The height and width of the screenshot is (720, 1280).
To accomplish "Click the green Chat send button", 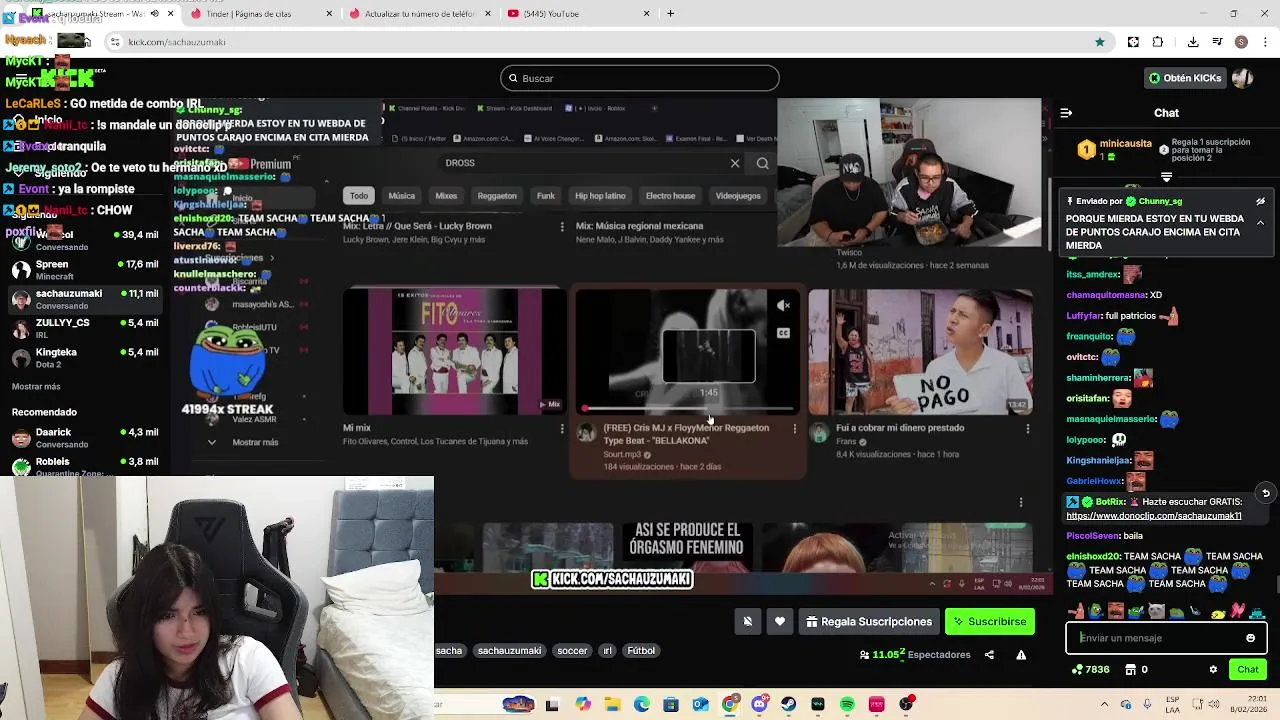I will click(1248, 670).
